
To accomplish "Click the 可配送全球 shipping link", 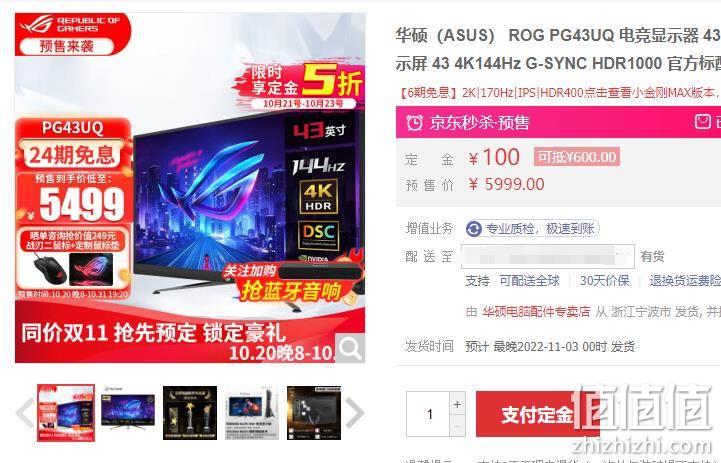I will (530, 280).
